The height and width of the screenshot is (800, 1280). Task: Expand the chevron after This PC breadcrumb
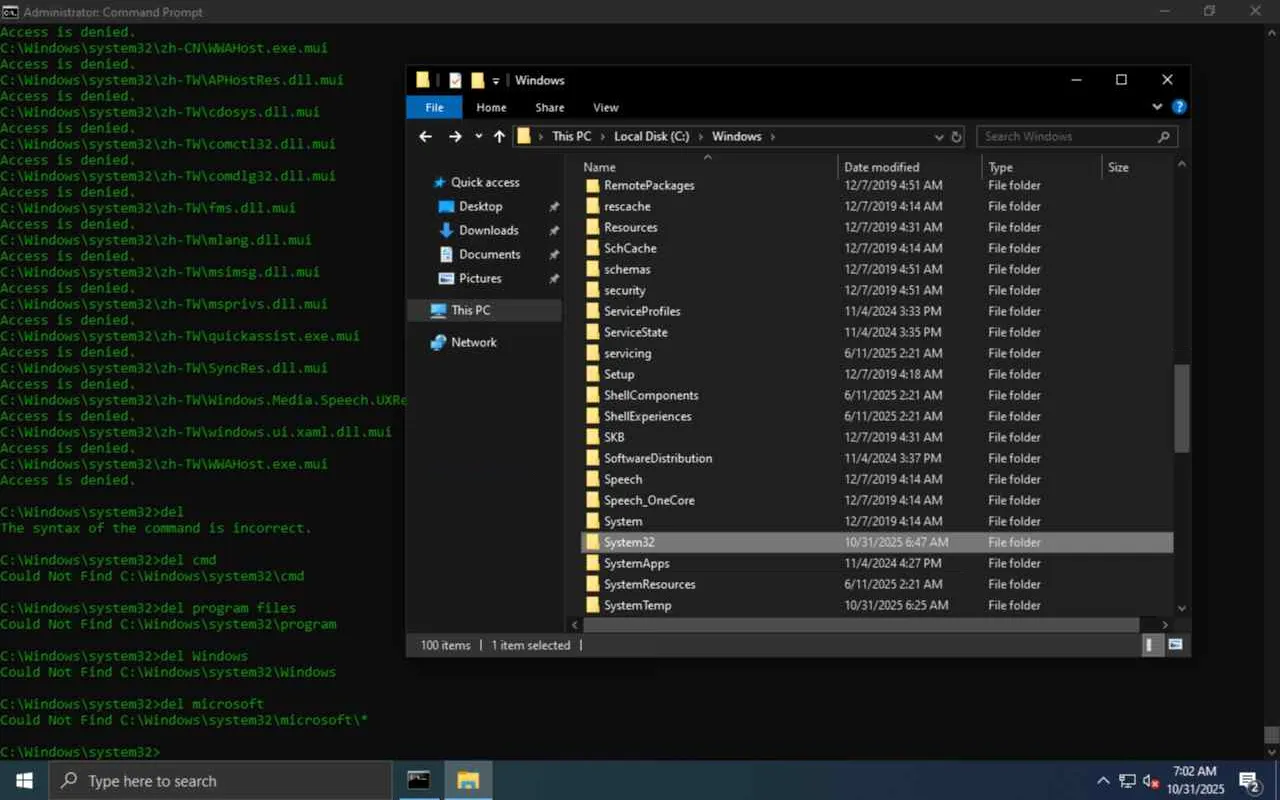click(x=603, y=137)
